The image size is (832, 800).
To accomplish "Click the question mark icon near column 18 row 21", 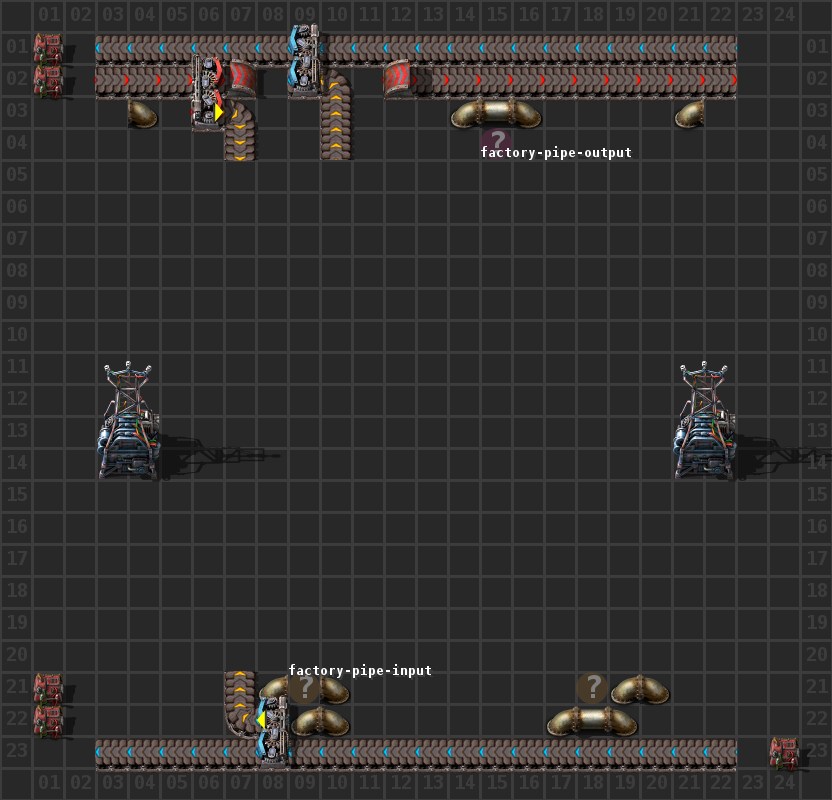I will point(594,688).
